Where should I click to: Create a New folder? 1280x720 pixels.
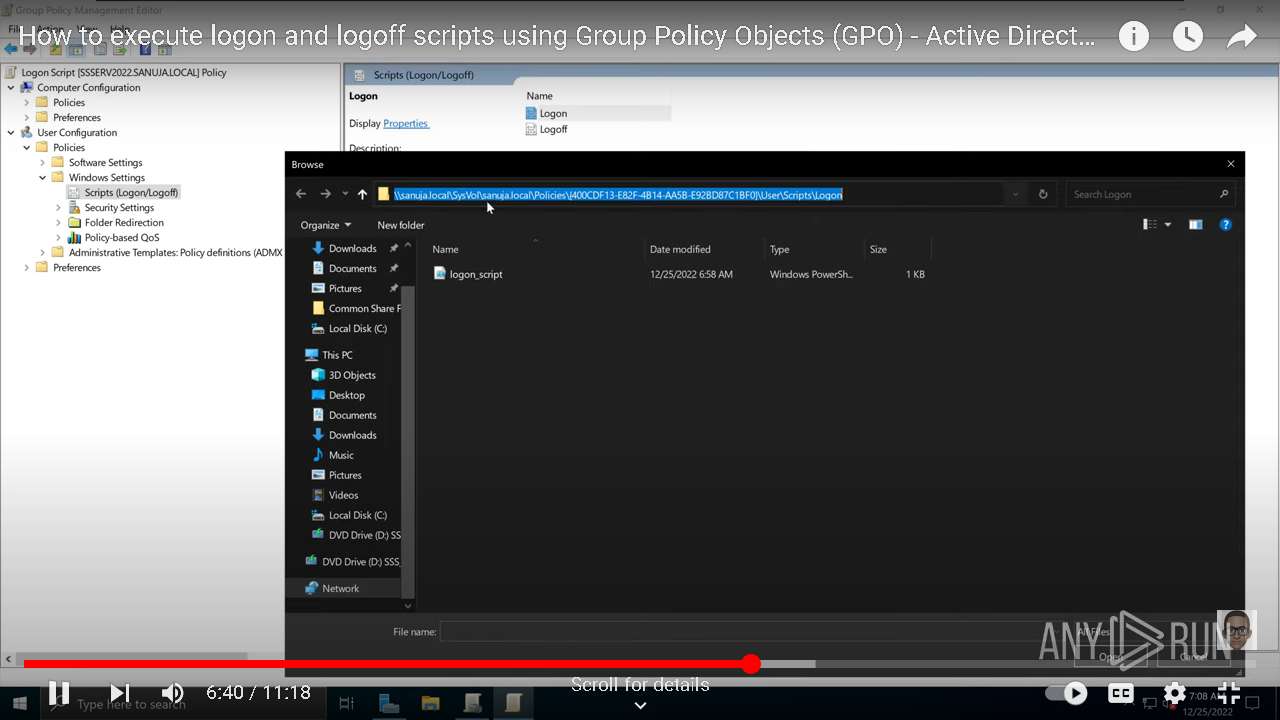pos(401,225)
